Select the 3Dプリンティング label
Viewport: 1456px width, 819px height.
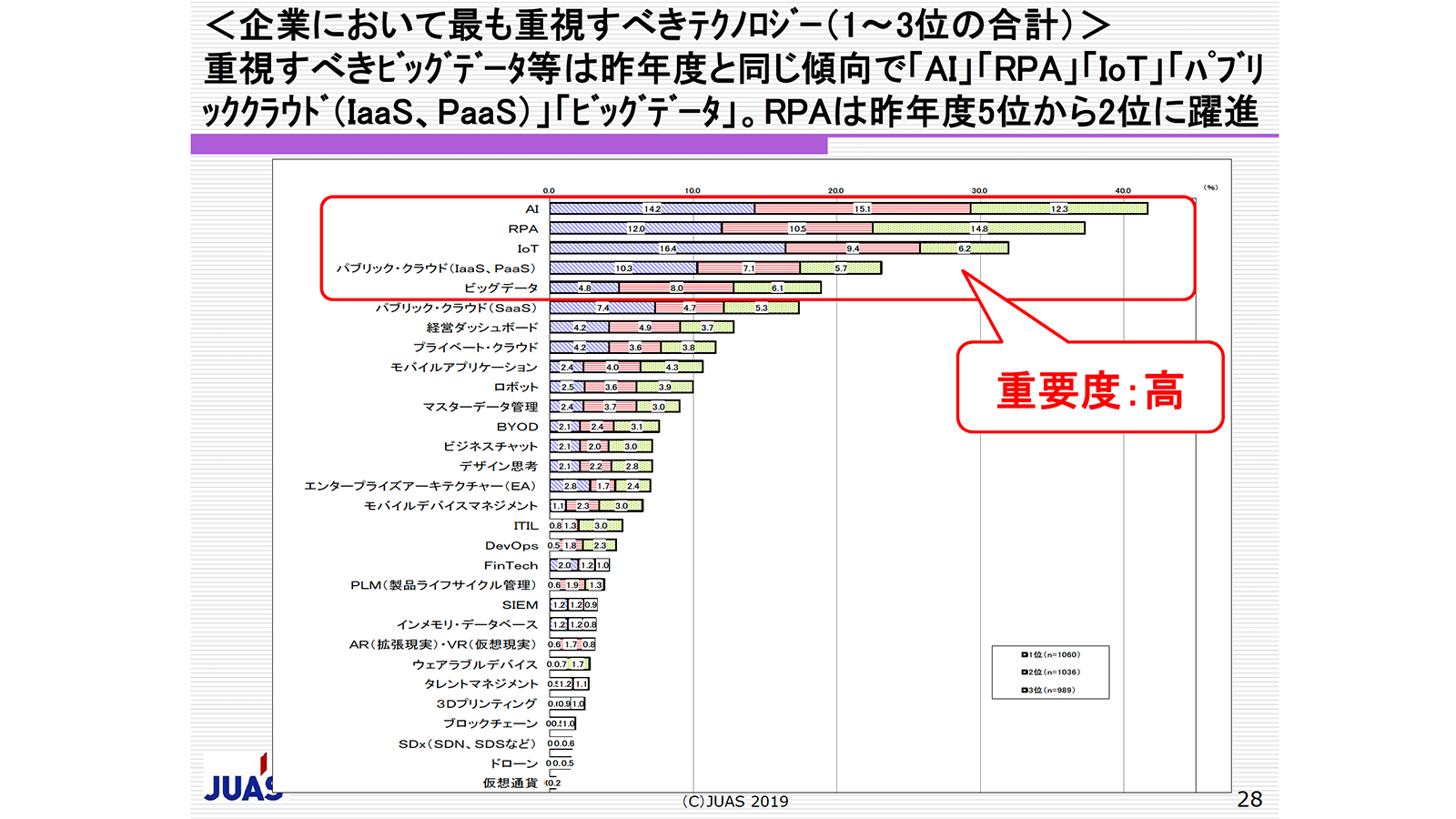tap(487, 704)
